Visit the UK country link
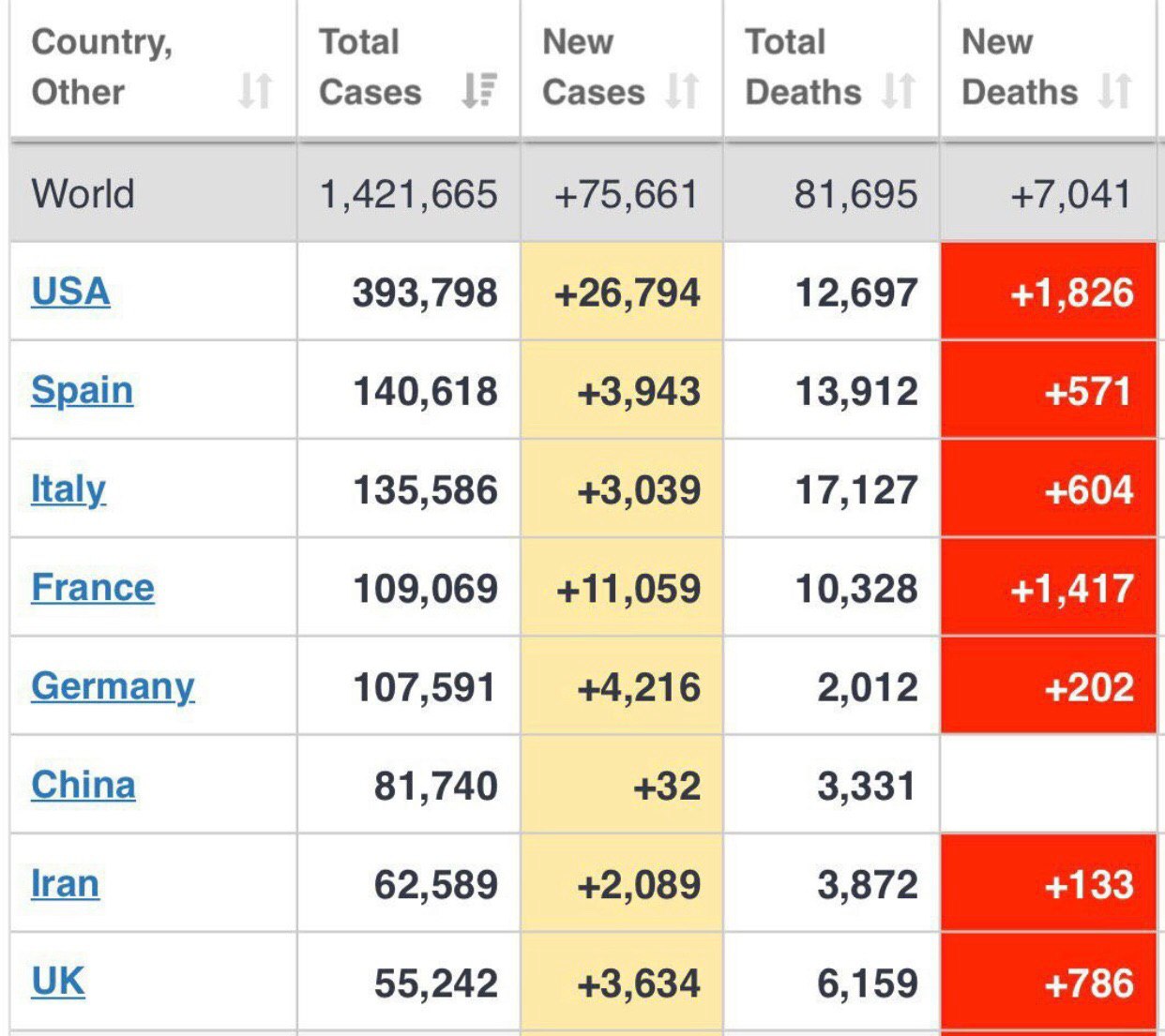This screenshot has width=1165, height=1036. tap(58, 982)
